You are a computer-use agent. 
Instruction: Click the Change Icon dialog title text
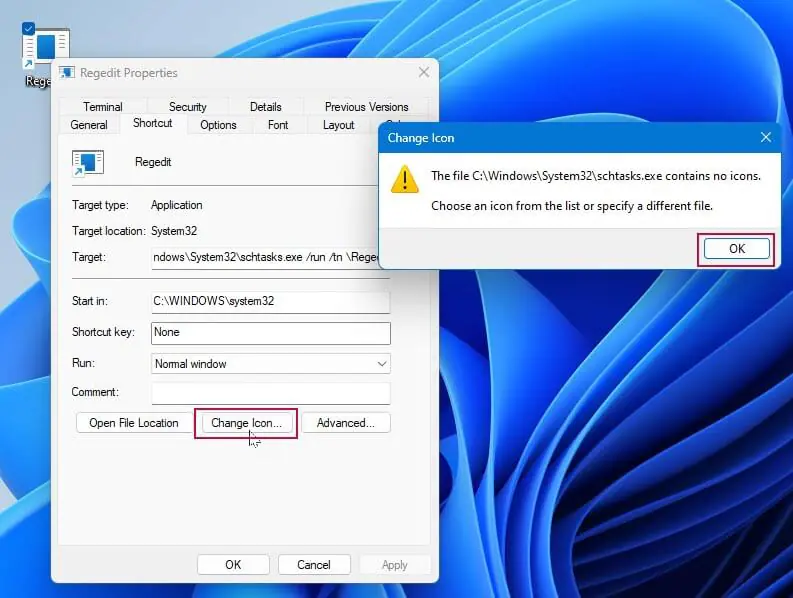421,138
